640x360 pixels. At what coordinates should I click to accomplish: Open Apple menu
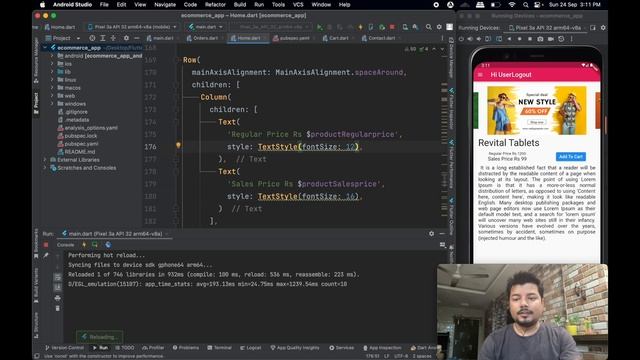42,5
